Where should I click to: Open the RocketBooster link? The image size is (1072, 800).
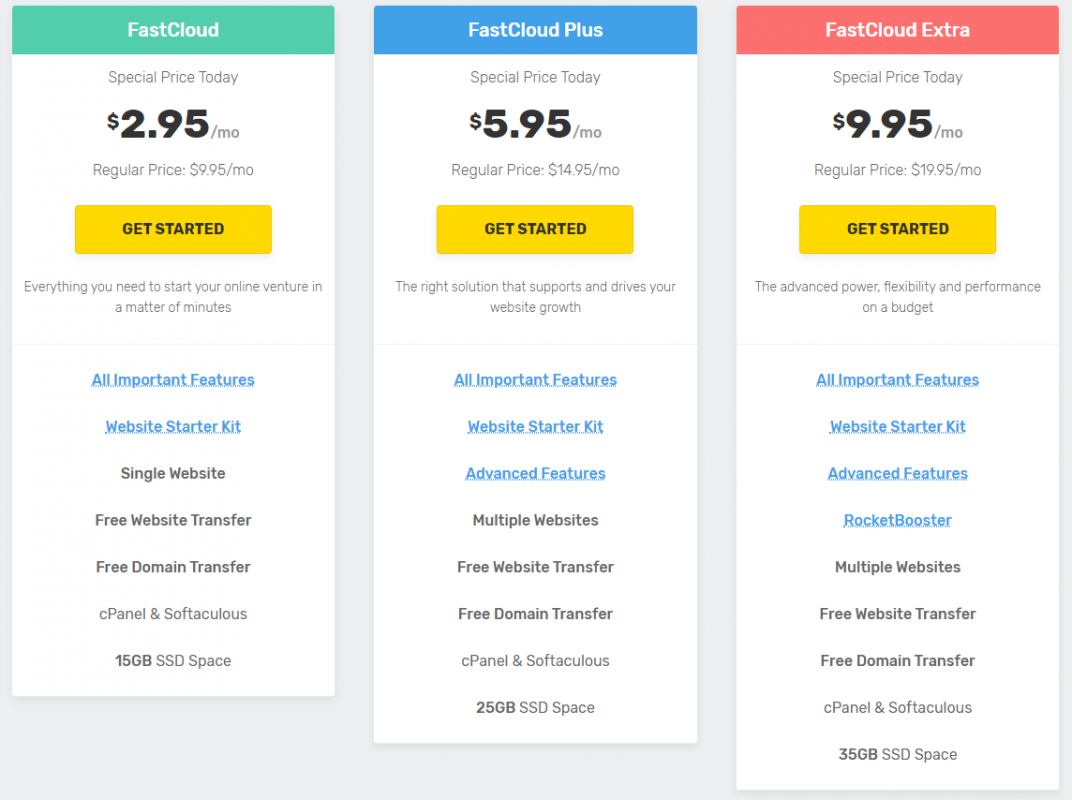point(898,520)
